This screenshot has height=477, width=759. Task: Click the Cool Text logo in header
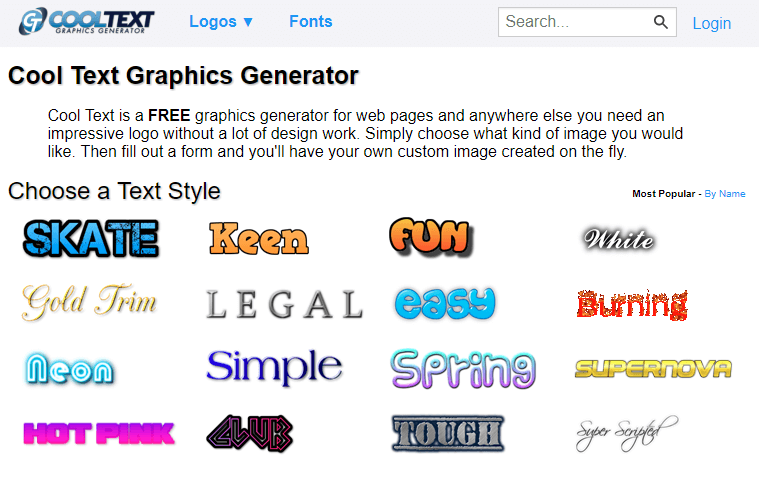(x=89, y=21)
